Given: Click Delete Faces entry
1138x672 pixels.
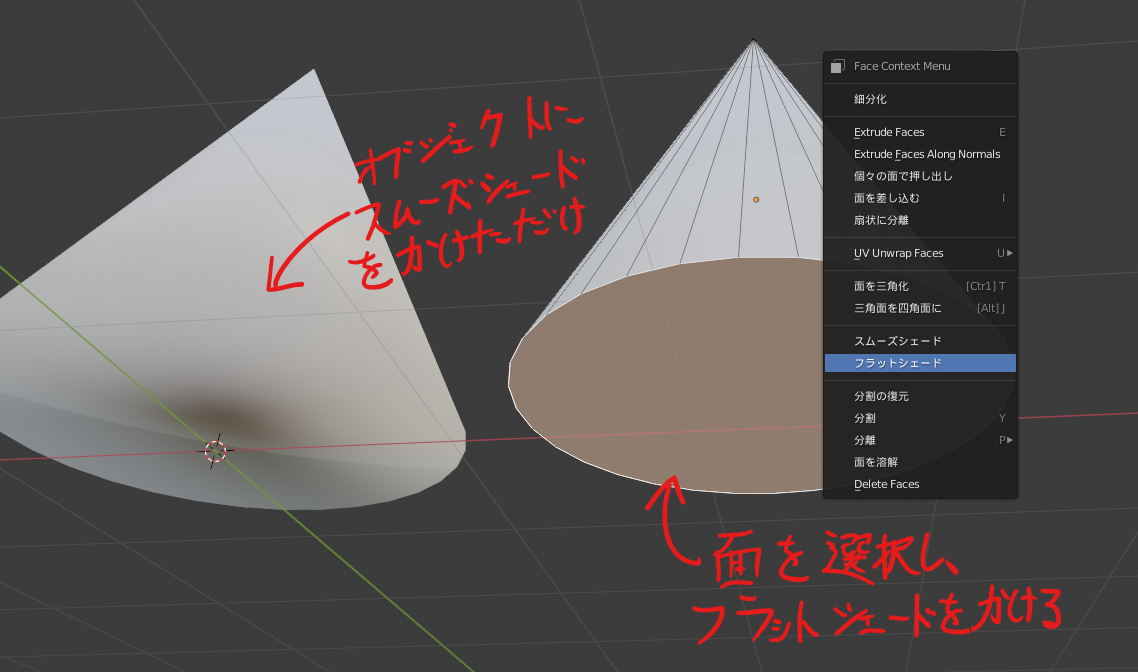Looking at the screenshot, I should point(920,484).
